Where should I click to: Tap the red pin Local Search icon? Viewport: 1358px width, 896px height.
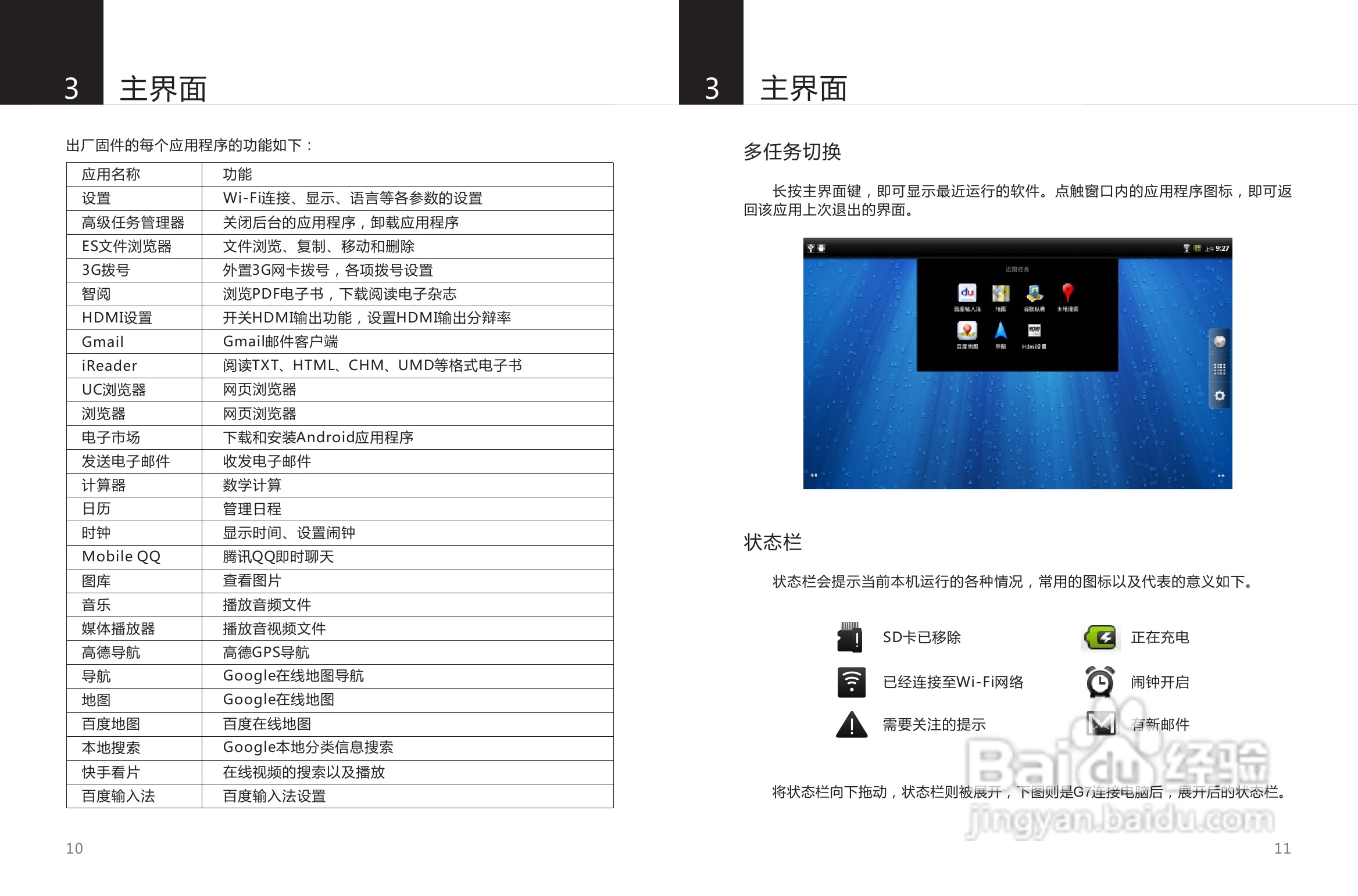tap(1067, 293)
